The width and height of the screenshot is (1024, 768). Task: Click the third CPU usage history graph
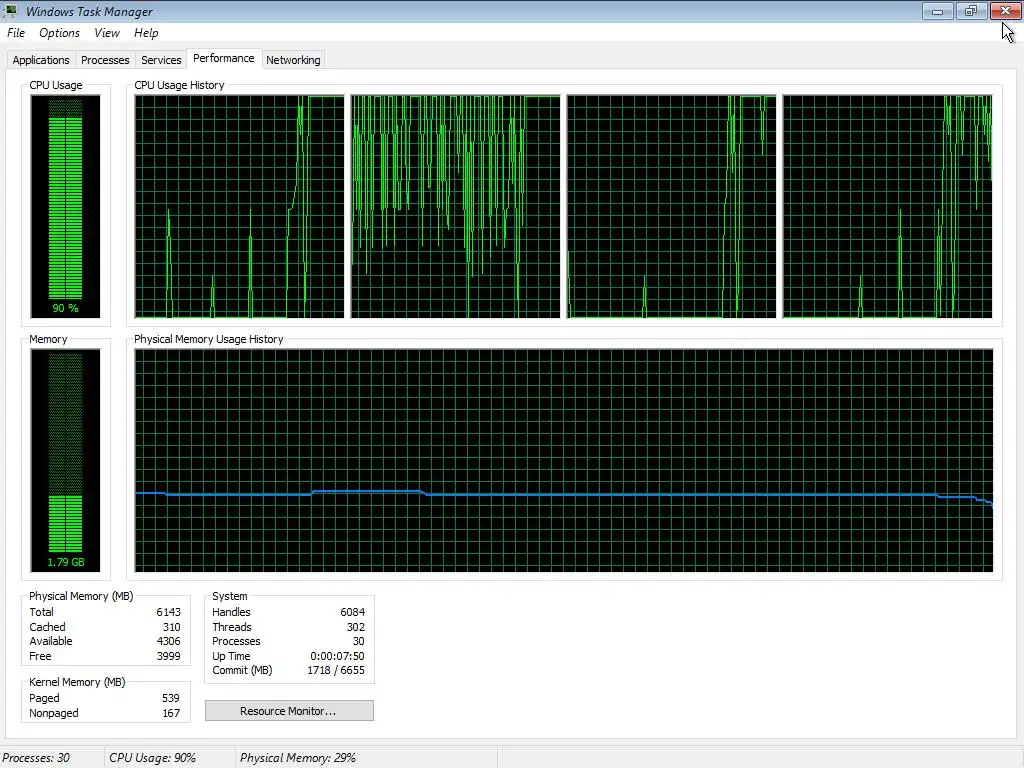(671, 206)
